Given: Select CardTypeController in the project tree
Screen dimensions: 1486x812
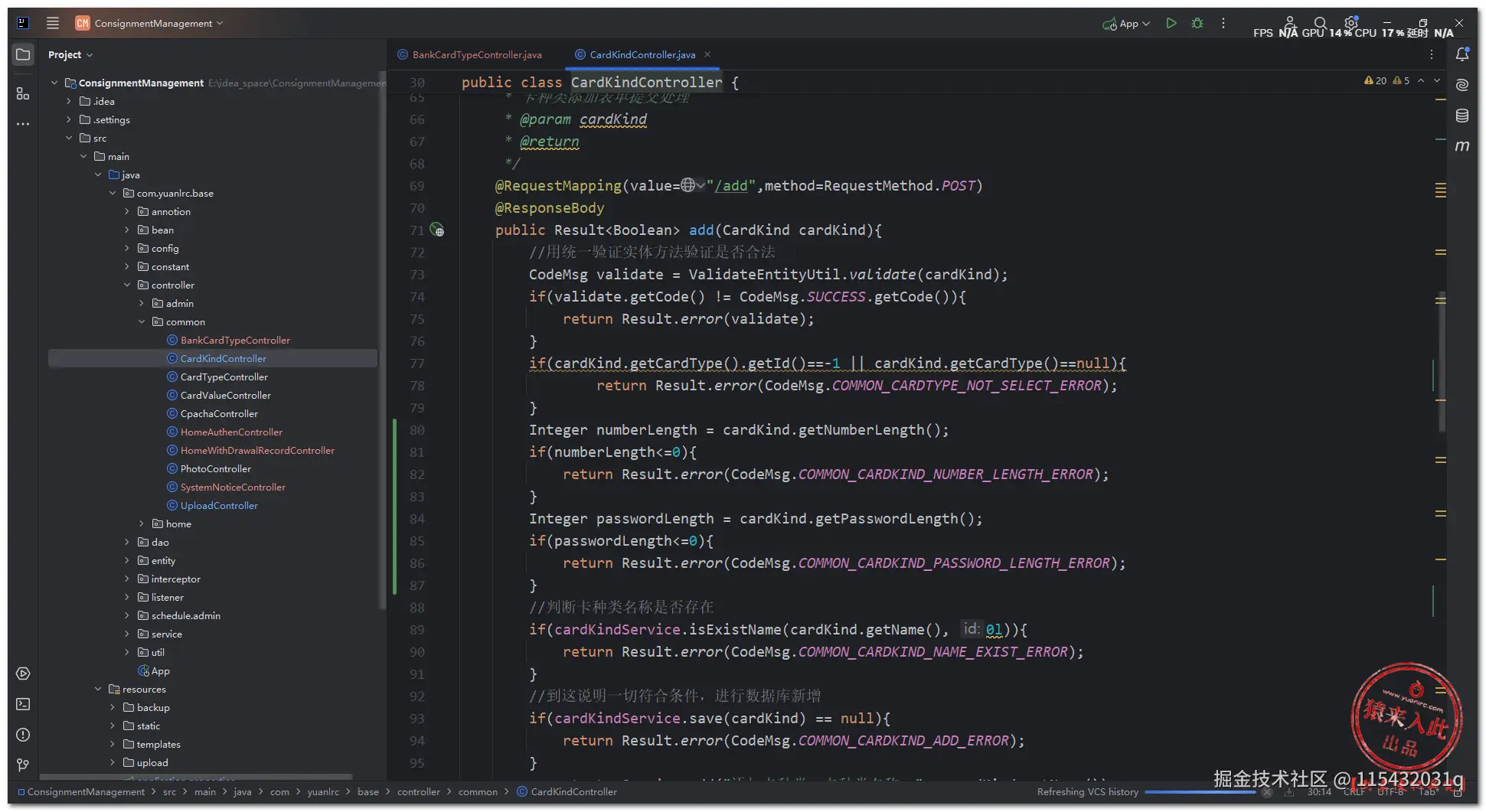Looking at the screenshot, I should pyautogui.click(x=224, y=377).
